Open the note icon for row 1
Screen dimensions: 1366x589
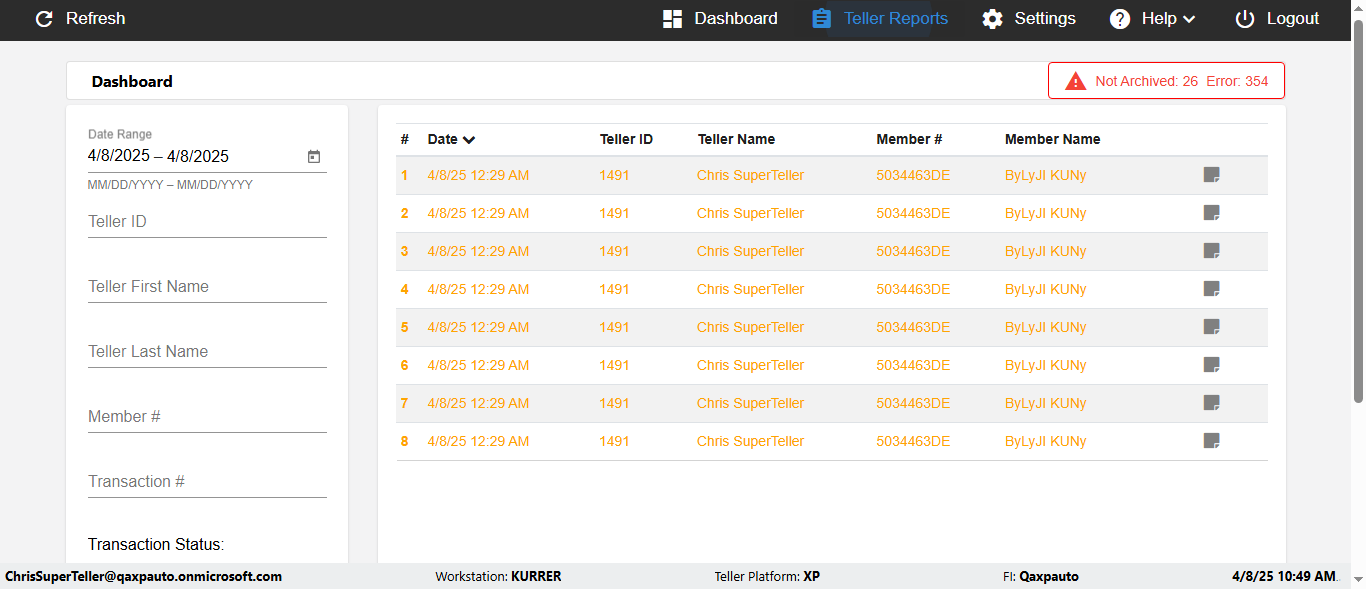point(1211,175)
